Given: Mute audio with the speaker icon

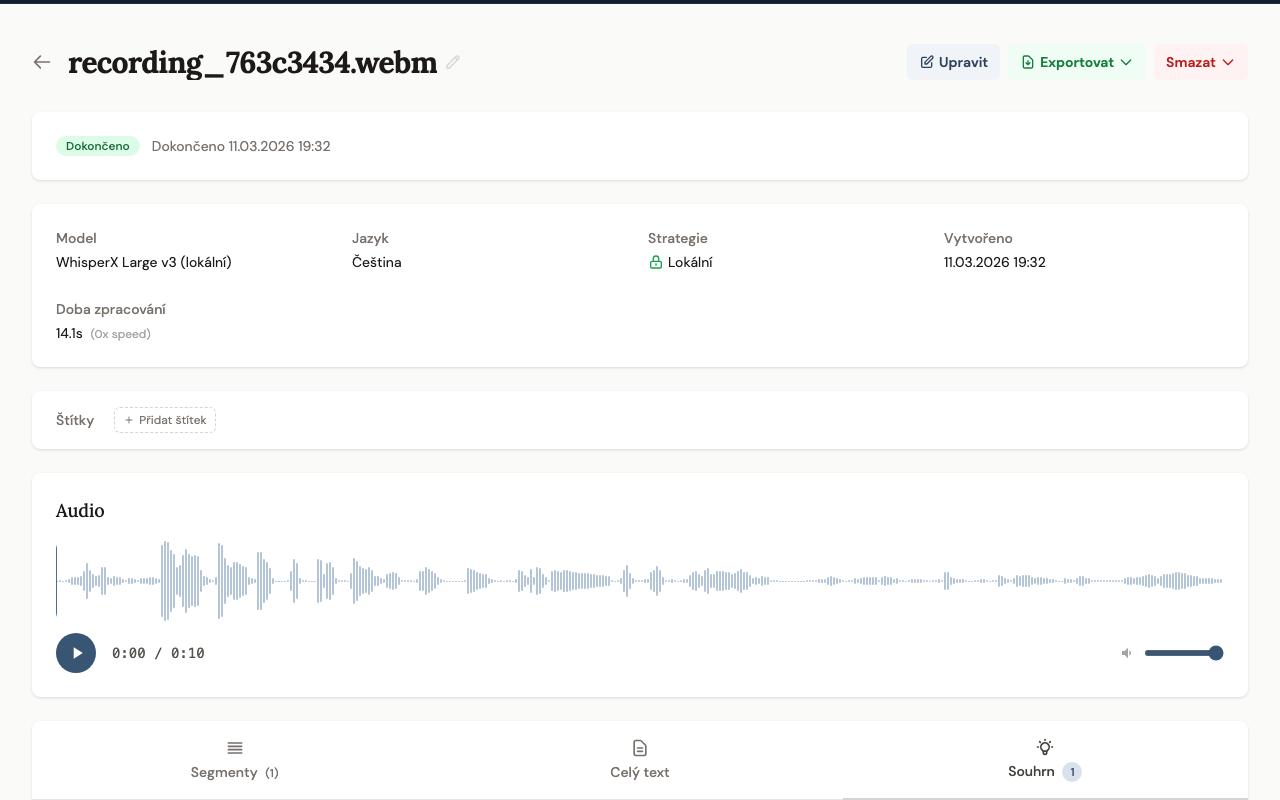Looking at the screenshot, I should tap(1127, 653).
